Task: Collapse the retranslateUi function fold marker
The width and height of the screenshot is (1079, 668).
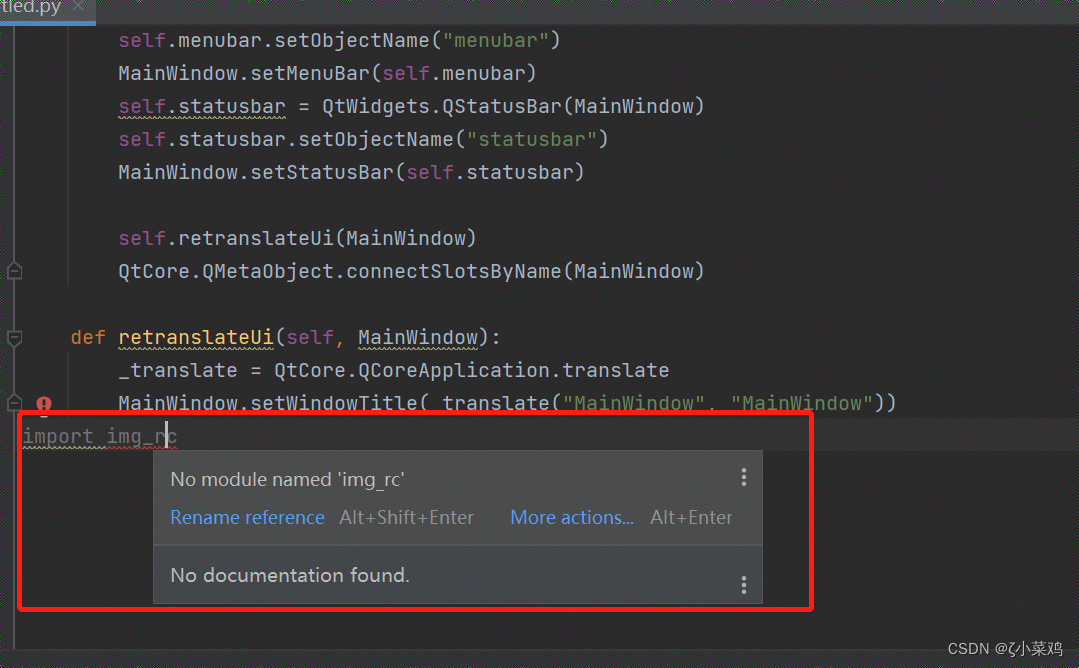Action: pos(14,338)
